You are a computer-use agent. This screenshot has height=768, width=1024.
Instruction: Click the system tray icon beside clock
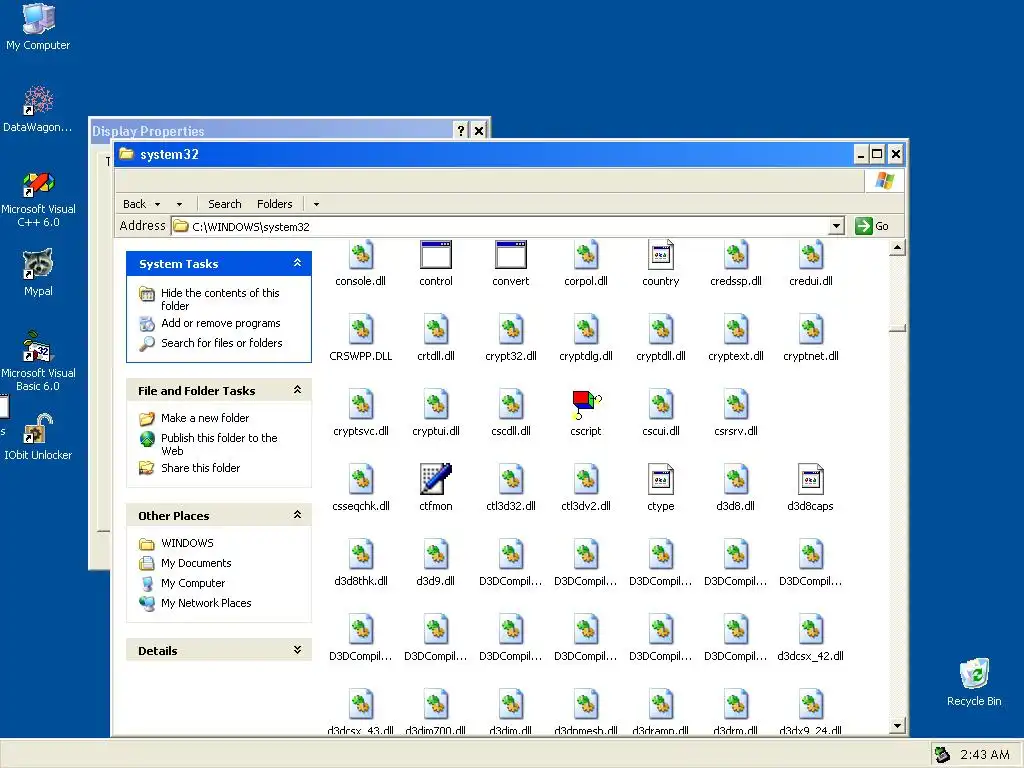[942, 754]
